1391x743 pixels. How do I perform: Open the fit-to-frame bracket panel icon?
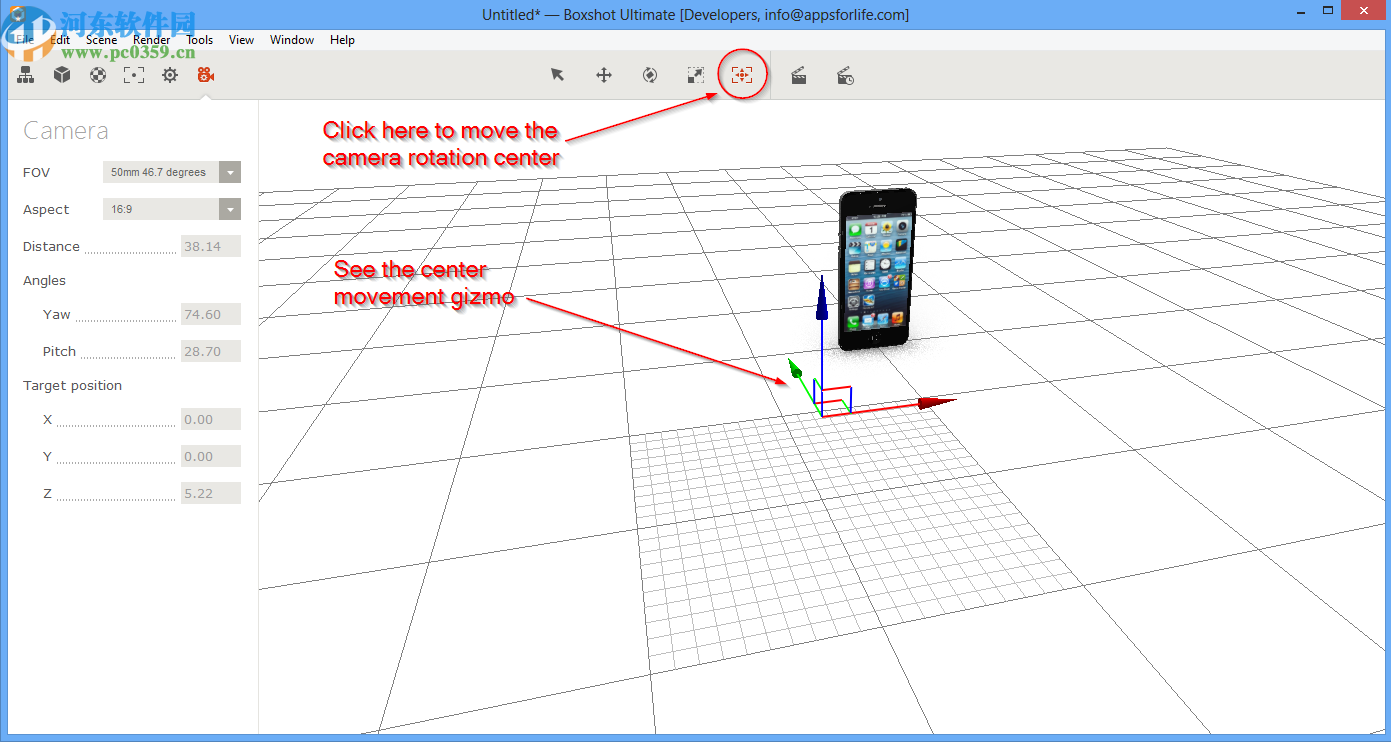tap(134, 75)
